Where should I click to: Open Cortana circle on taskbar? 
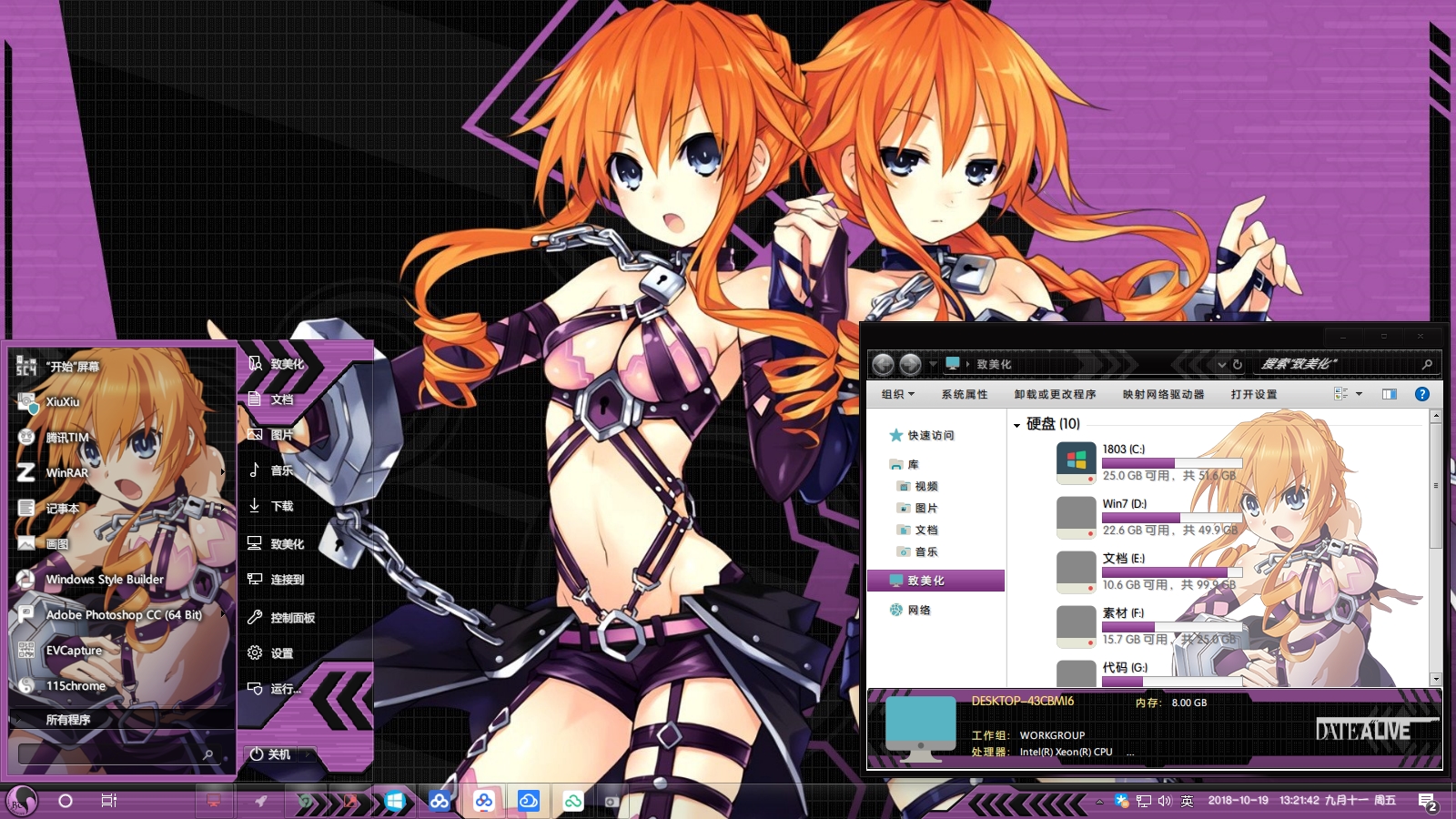coord(66,801)
